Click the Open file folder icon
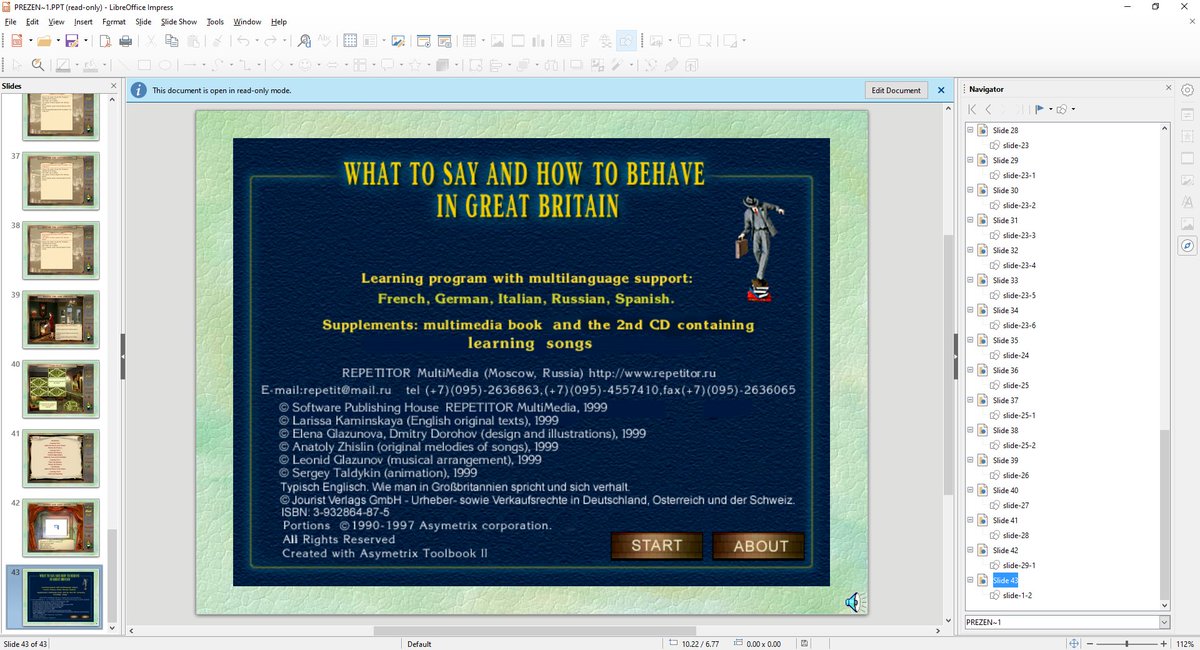 [x=42, y=41]
